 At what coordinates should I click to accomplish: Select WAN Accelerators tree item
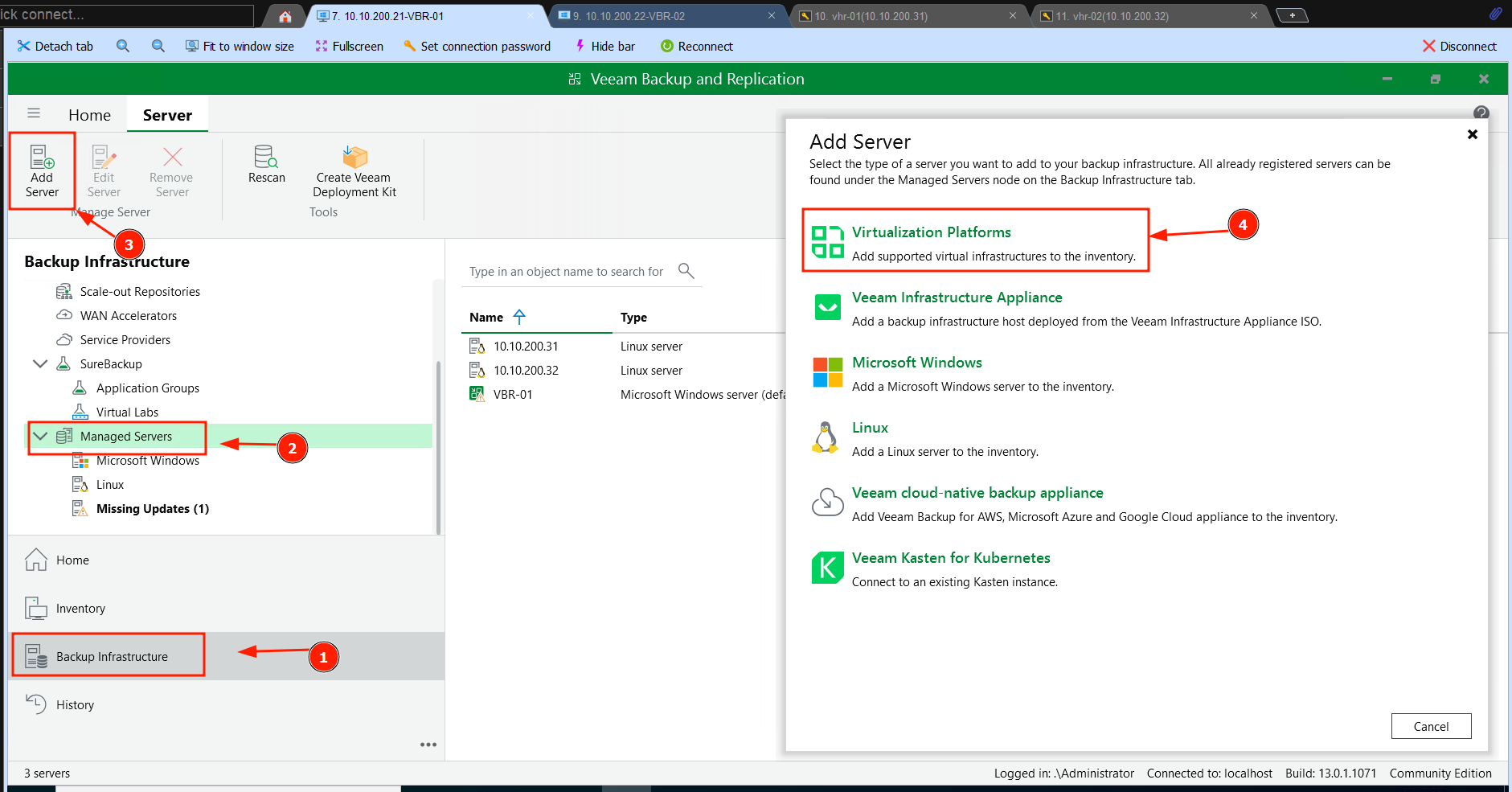[x=129, y=315]
